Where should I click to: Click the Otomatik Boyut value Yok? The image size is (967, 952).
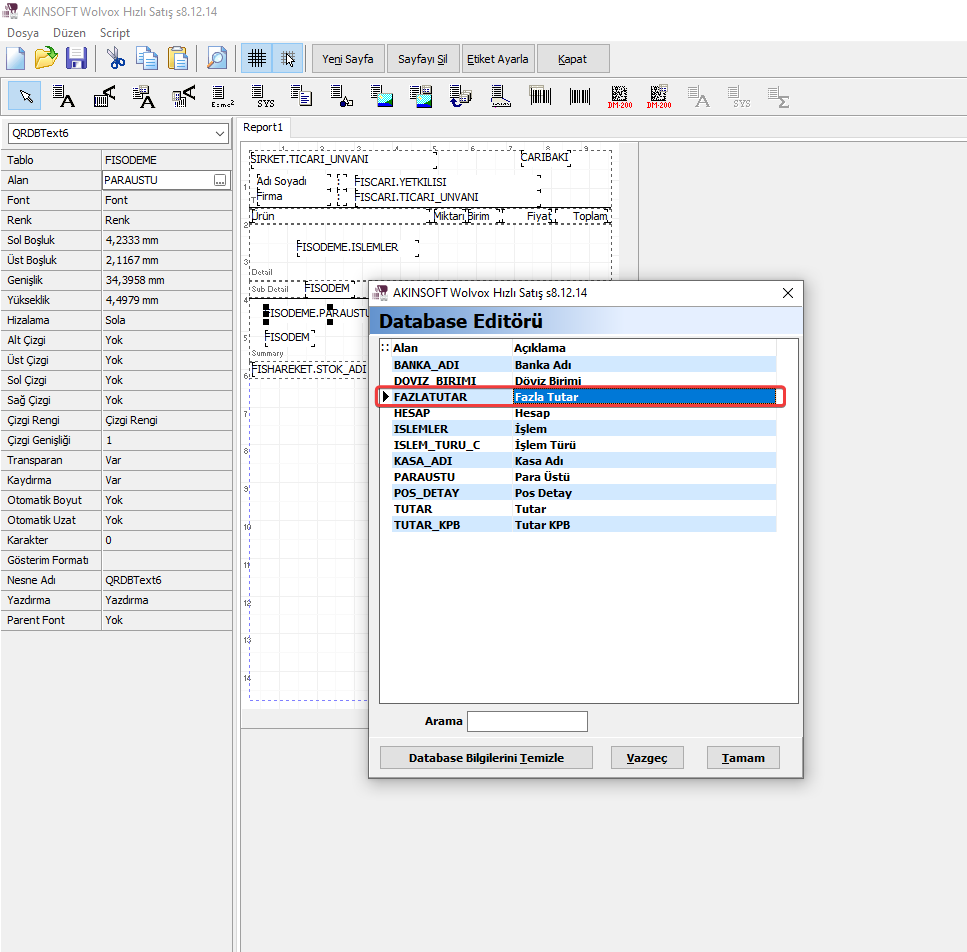(x=167, y=500)
